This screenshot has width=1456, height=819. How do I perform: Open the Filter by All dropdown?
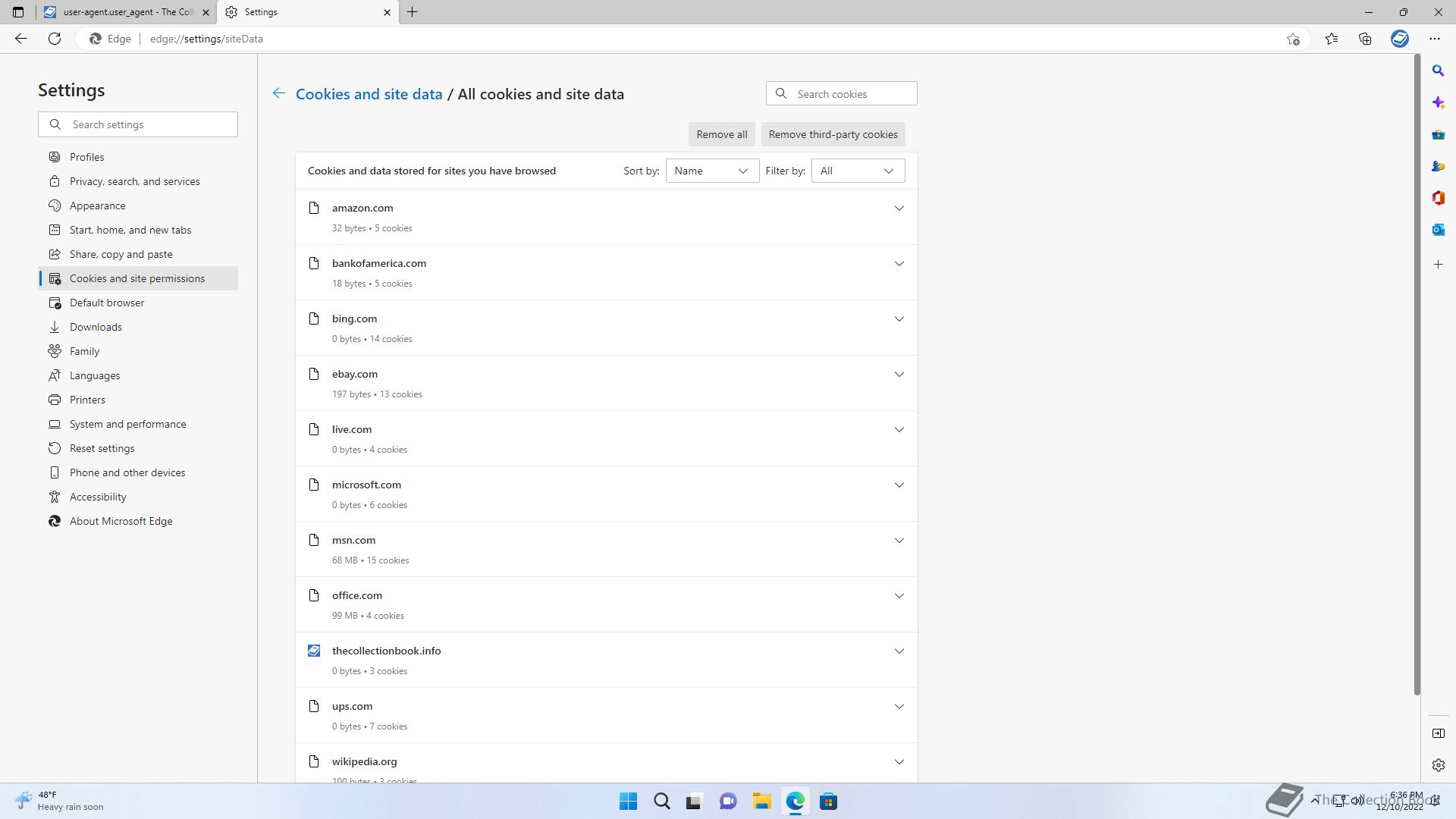point(858,171)
